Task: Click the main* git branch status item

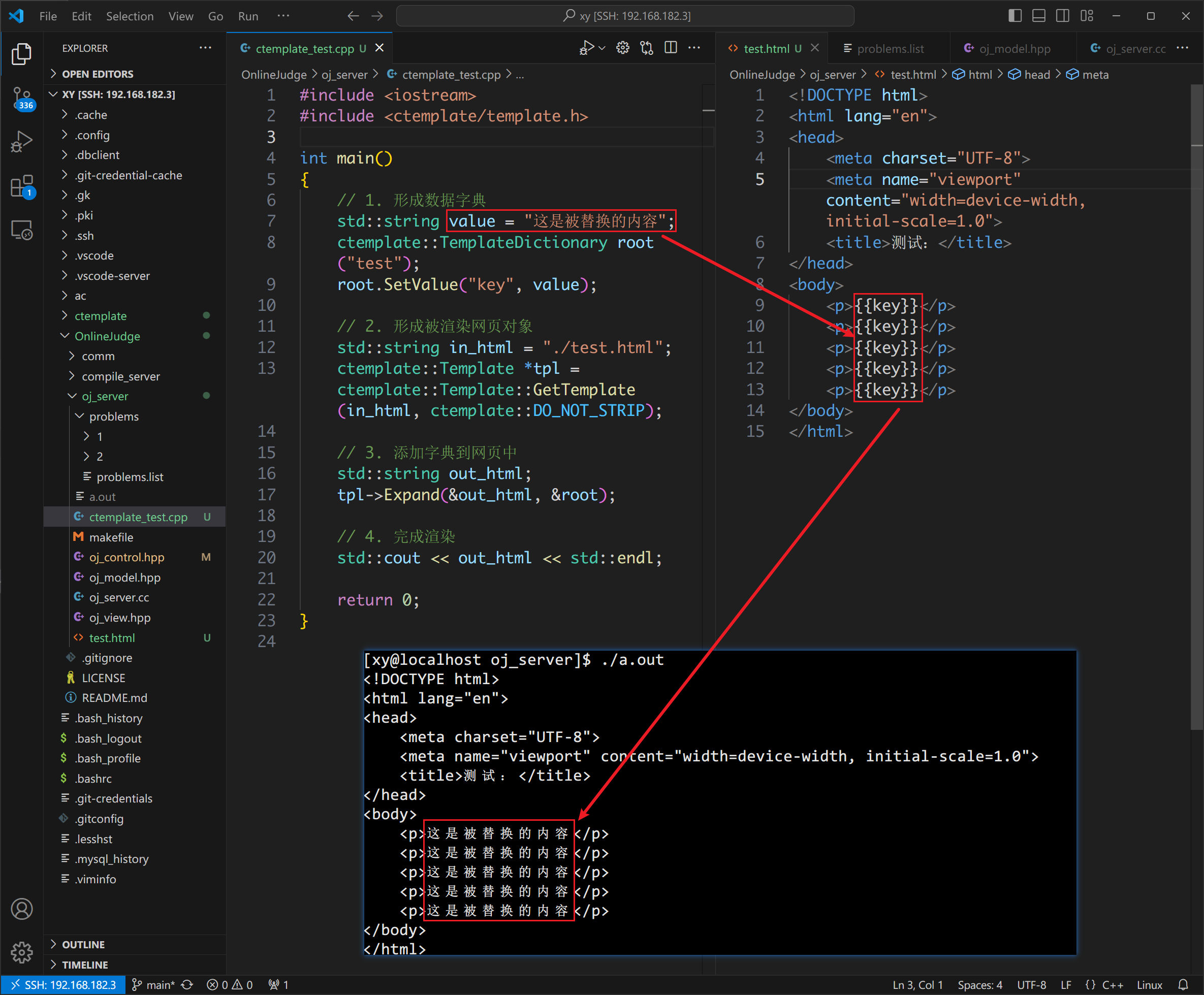Action: point(153,985)
